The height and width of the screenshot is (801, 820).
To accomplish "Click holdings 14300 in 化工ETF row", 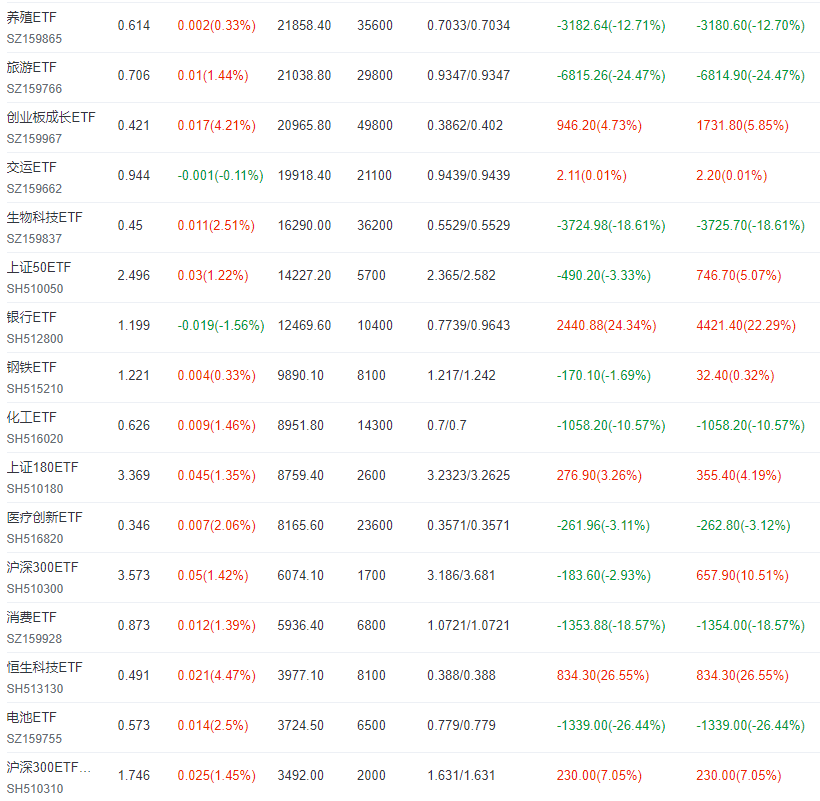I will click(x=375, y=426).
